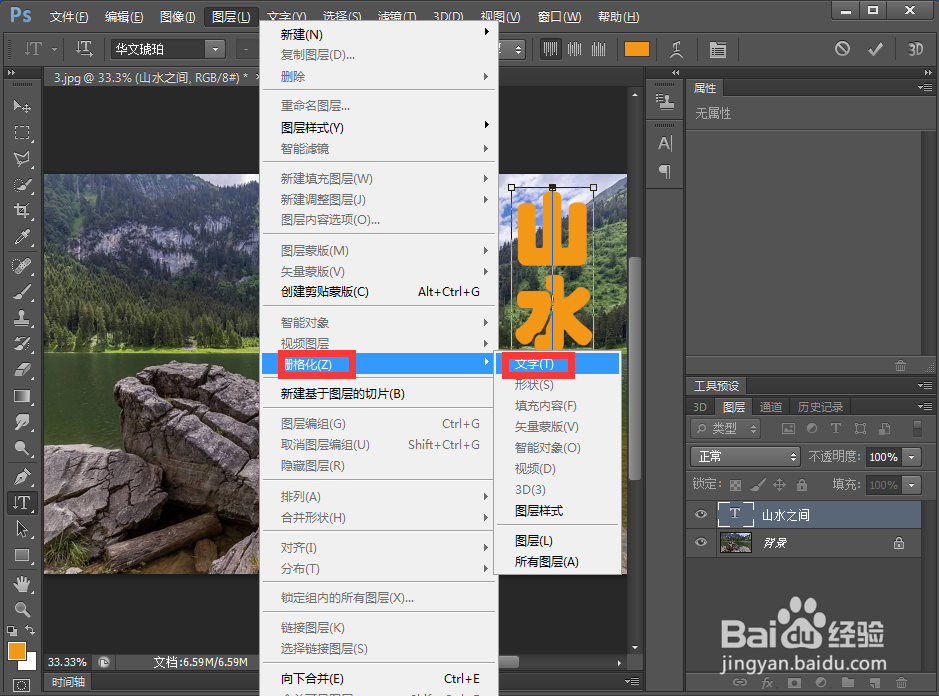Choose 文字(T) in rasterize submenu
939x696 pixels.
558,364
